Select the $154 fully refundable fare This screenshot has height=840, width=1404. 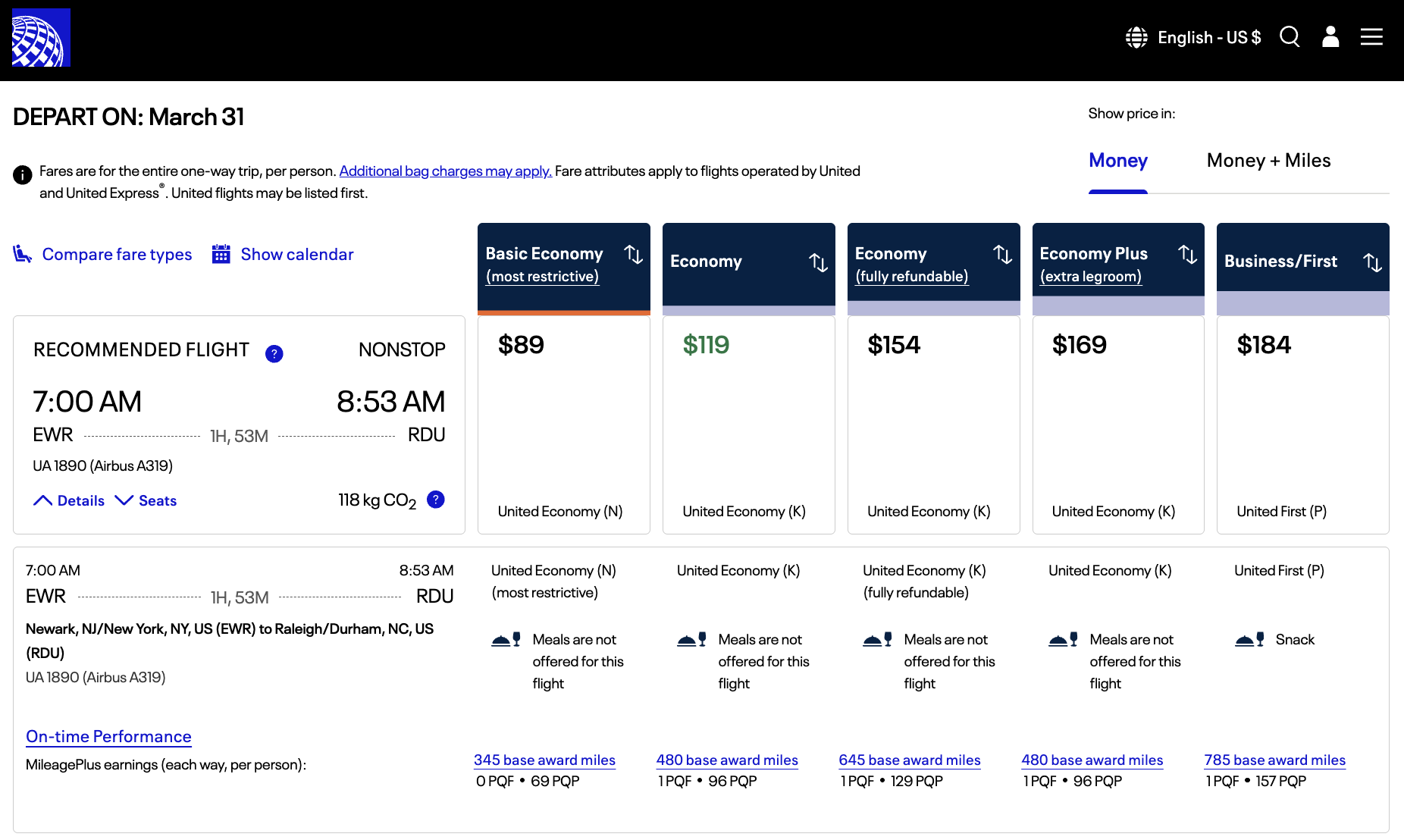click(x=934, y=425)
